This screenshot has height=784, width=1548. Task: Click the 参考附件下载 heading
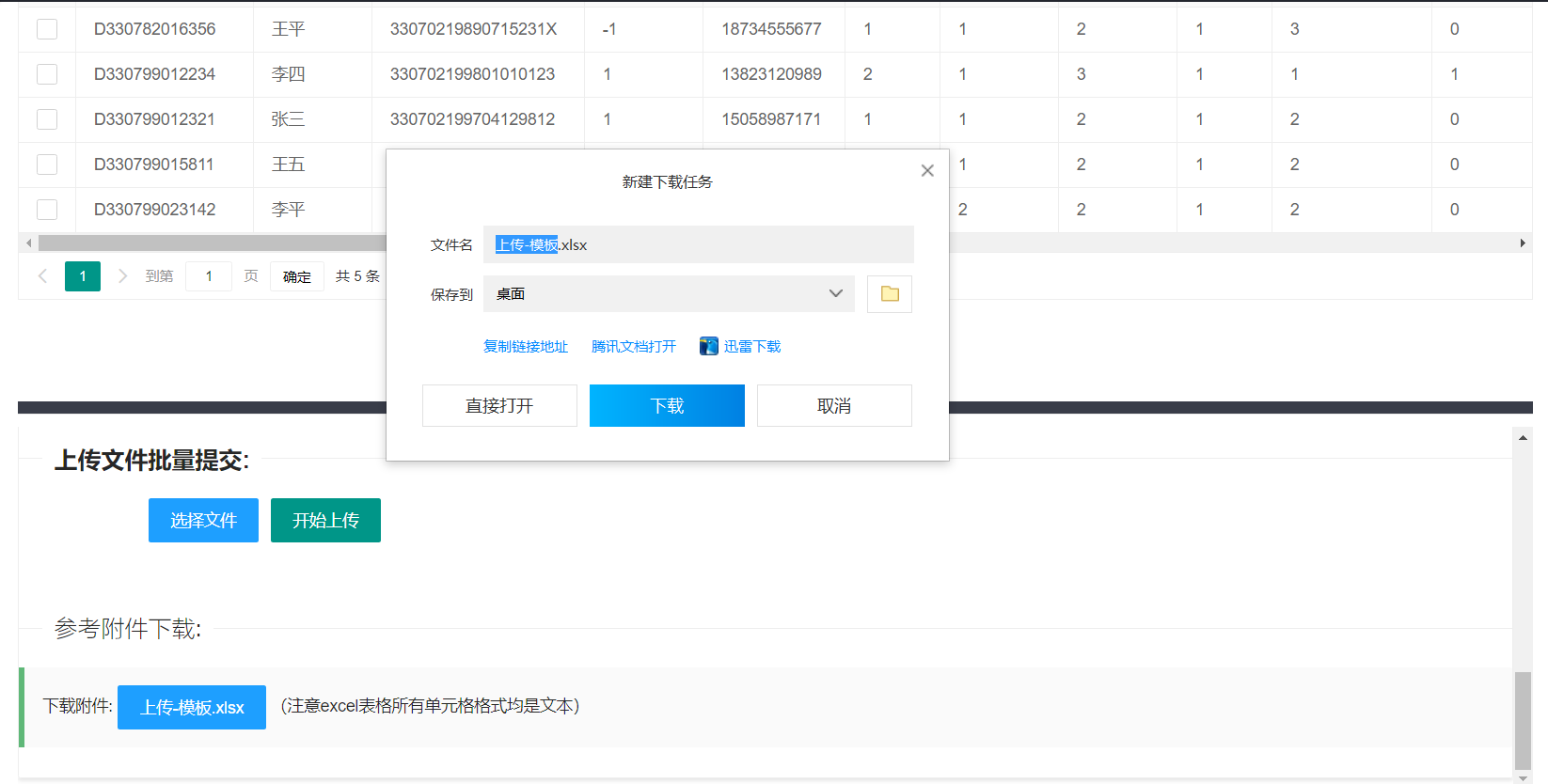click(128, 629)
